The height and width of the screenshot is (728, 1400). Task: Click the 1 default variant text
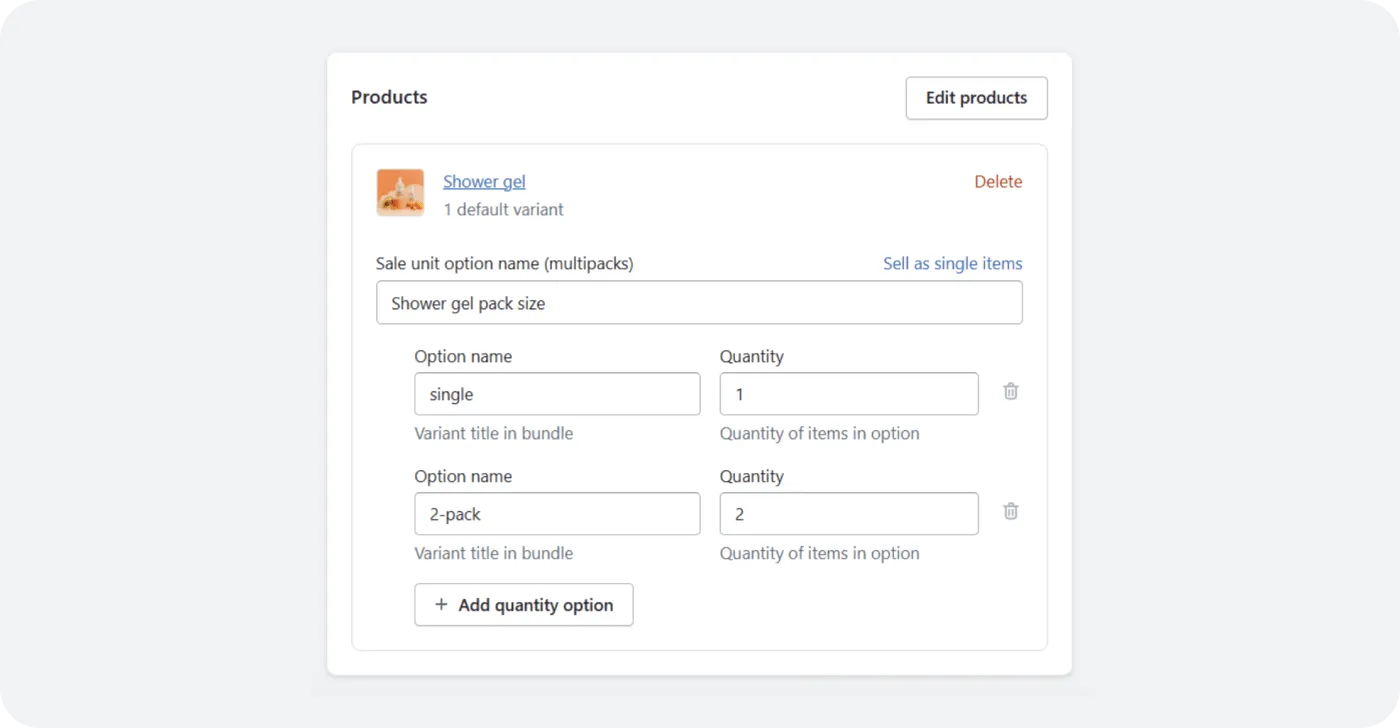(503, 210)
